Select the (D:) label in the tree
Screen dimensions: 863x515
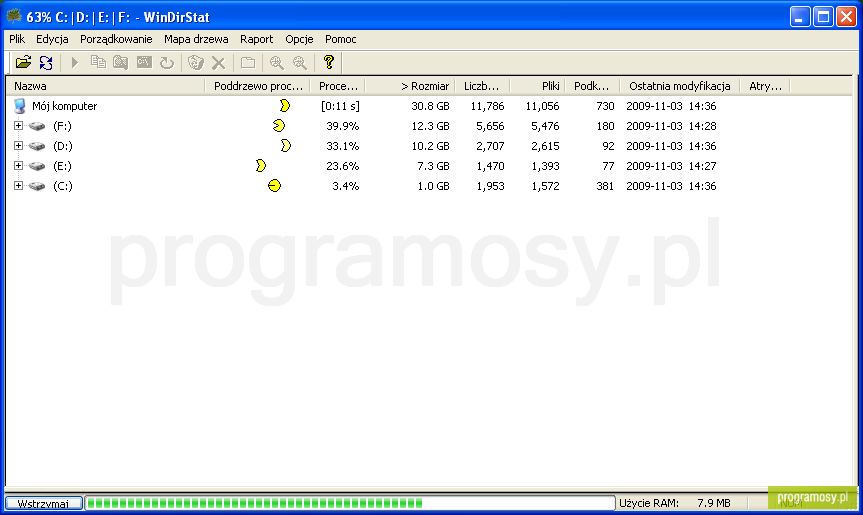pyautogui.click(x=63, y=146)
